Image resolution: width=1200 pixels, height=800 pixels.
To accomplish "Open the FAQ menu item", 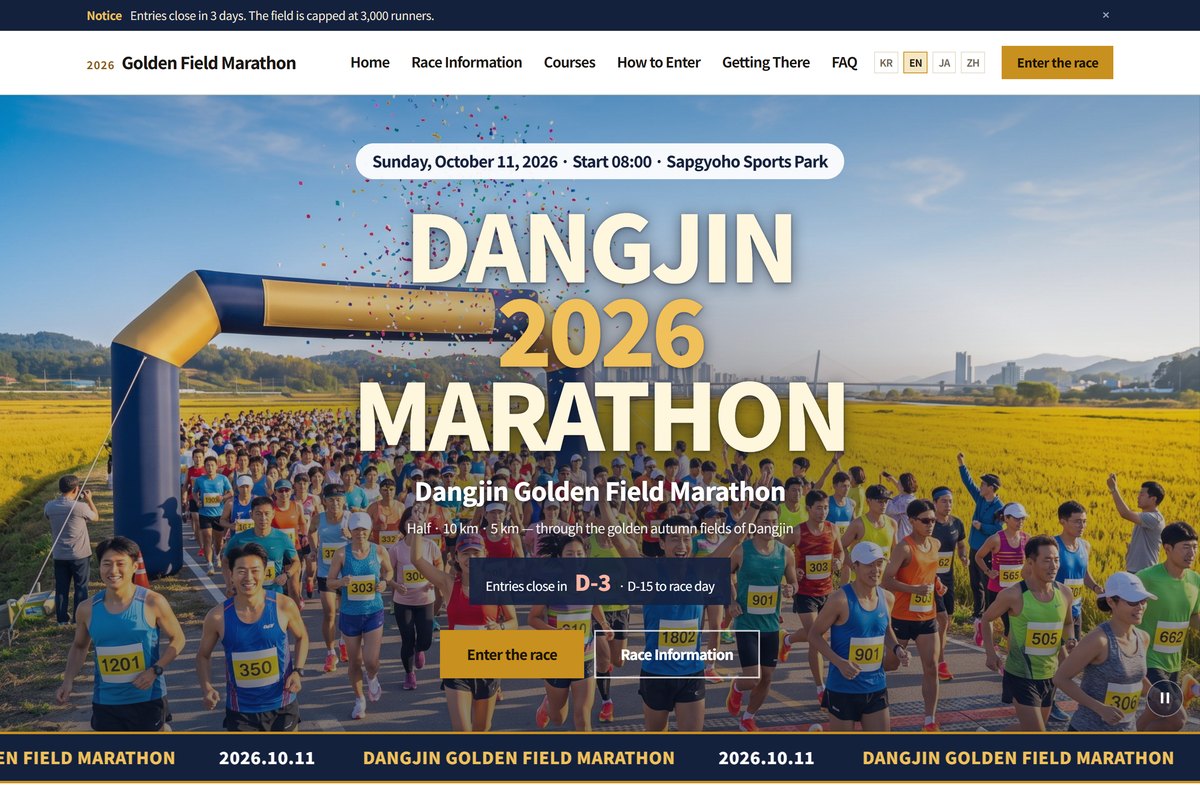I will pos(845,62).
